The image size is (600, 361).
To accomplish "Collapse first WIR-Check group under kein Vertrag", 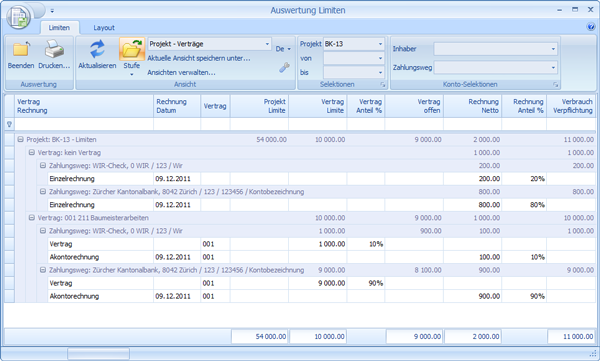I will click(43, 165).
